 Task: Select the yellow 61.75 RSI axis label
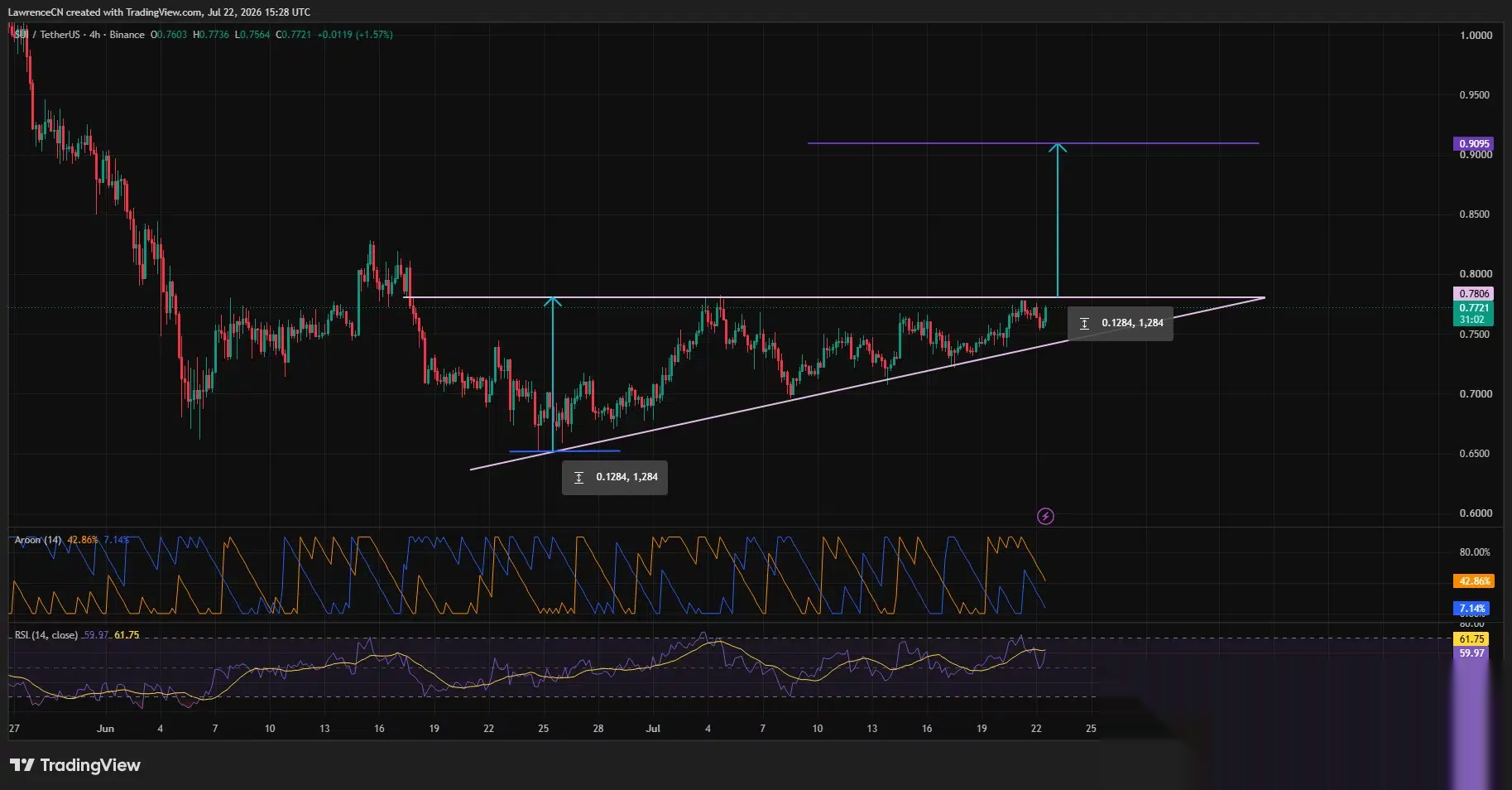(x=1471, y=639)
